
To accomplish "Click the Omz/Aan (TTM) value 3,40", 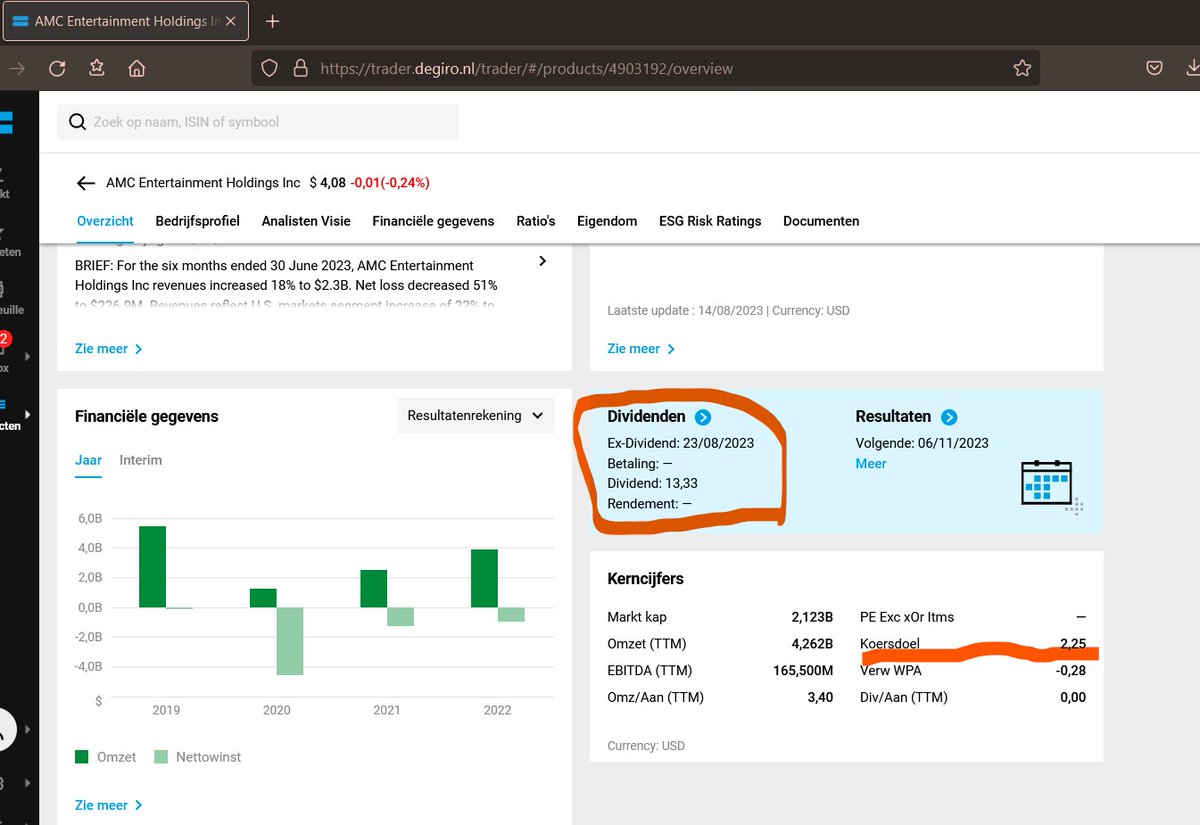I will coord(820,698).
